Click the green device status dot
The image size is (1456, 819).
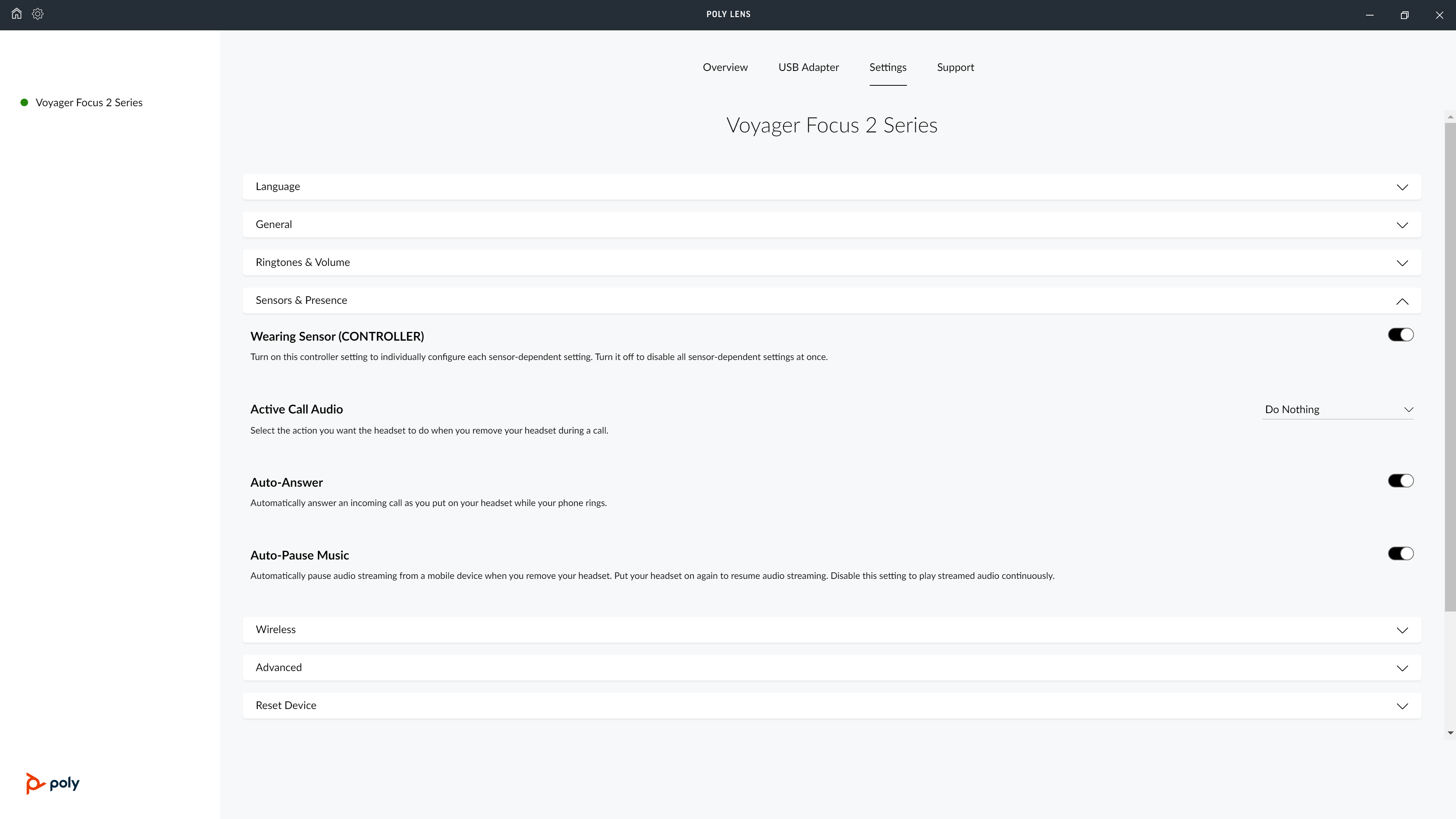(x=24, y=102)
